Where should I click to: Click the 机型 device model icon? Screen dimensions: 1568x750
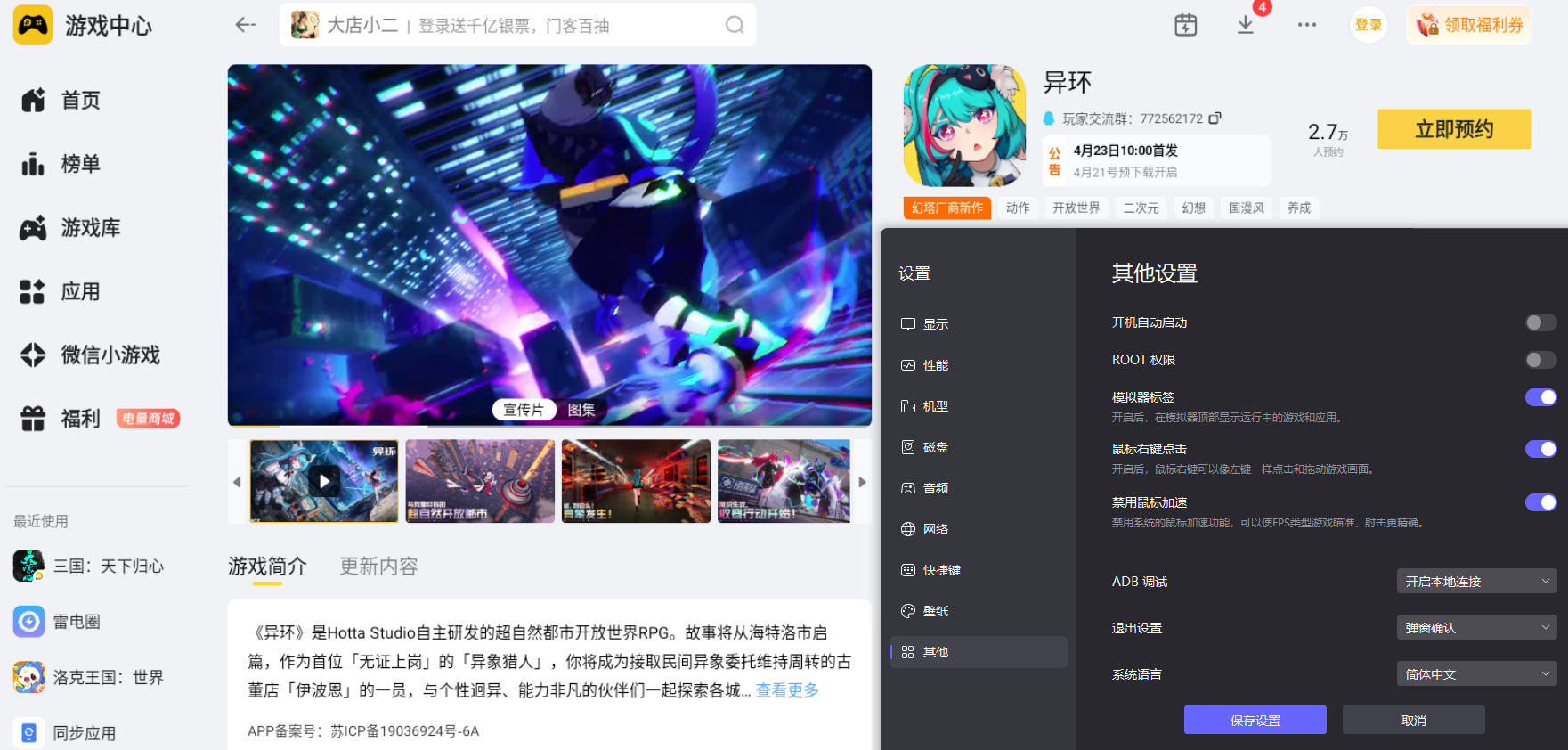click(x=908, y=406)
